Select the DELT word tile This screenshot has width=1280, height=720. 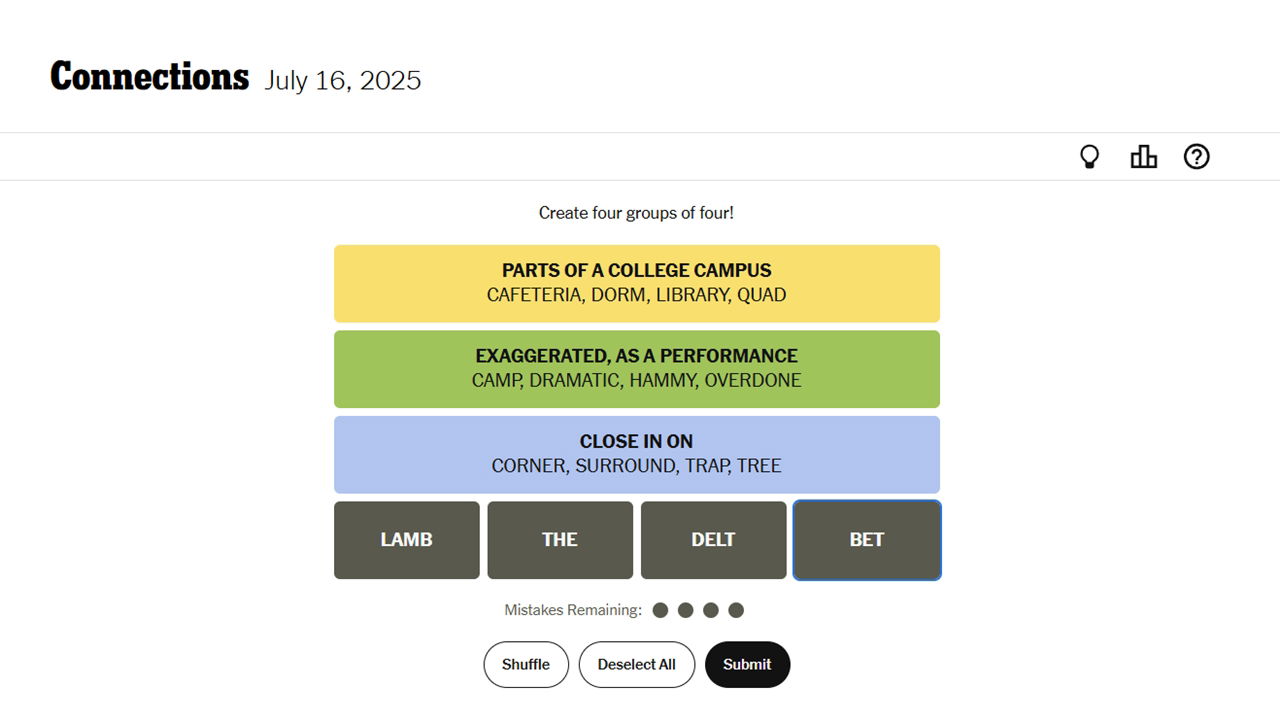click(x=713, y=540)
